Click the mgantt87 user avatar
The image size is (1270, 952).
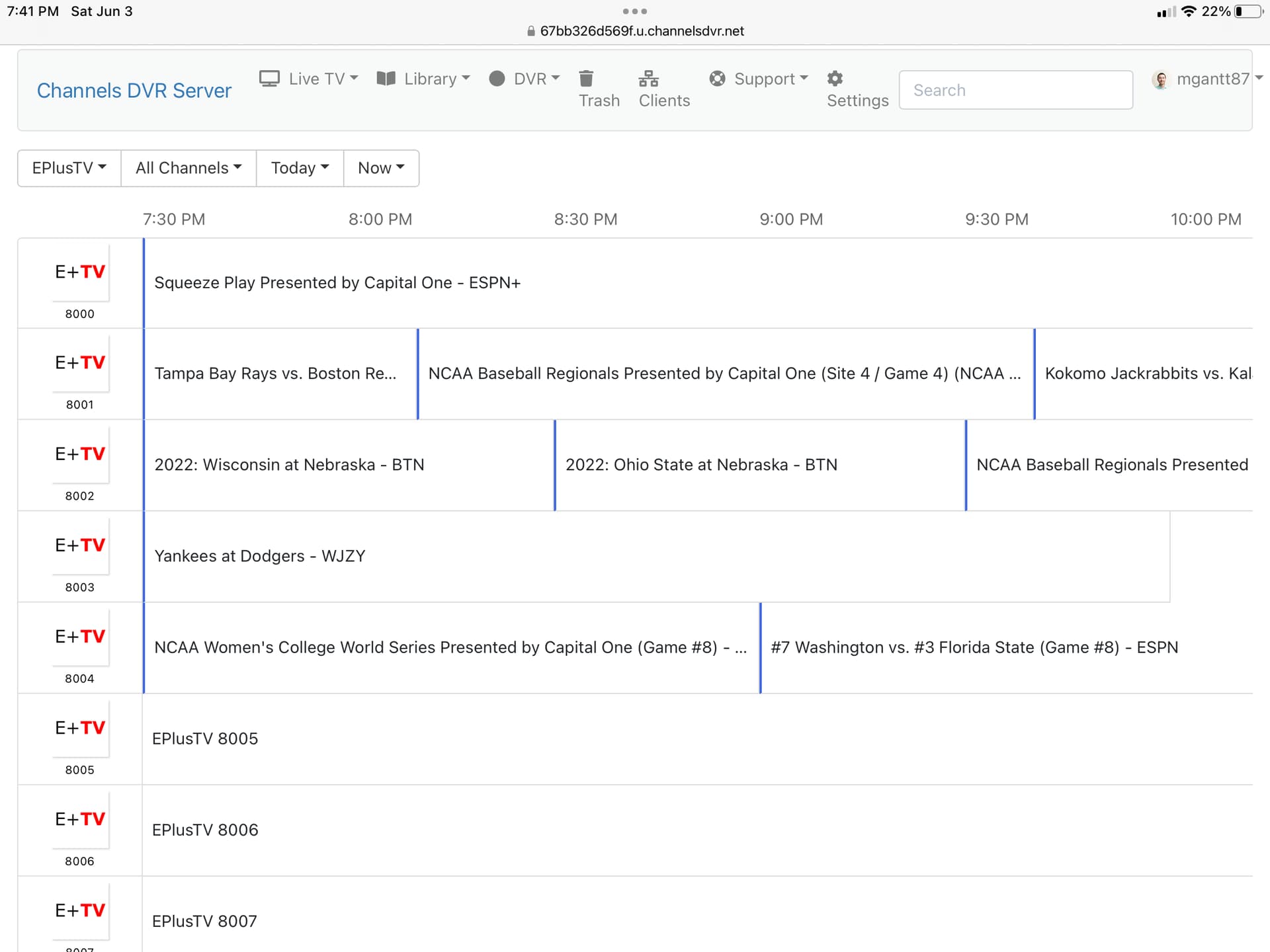tap(1161, 80)
